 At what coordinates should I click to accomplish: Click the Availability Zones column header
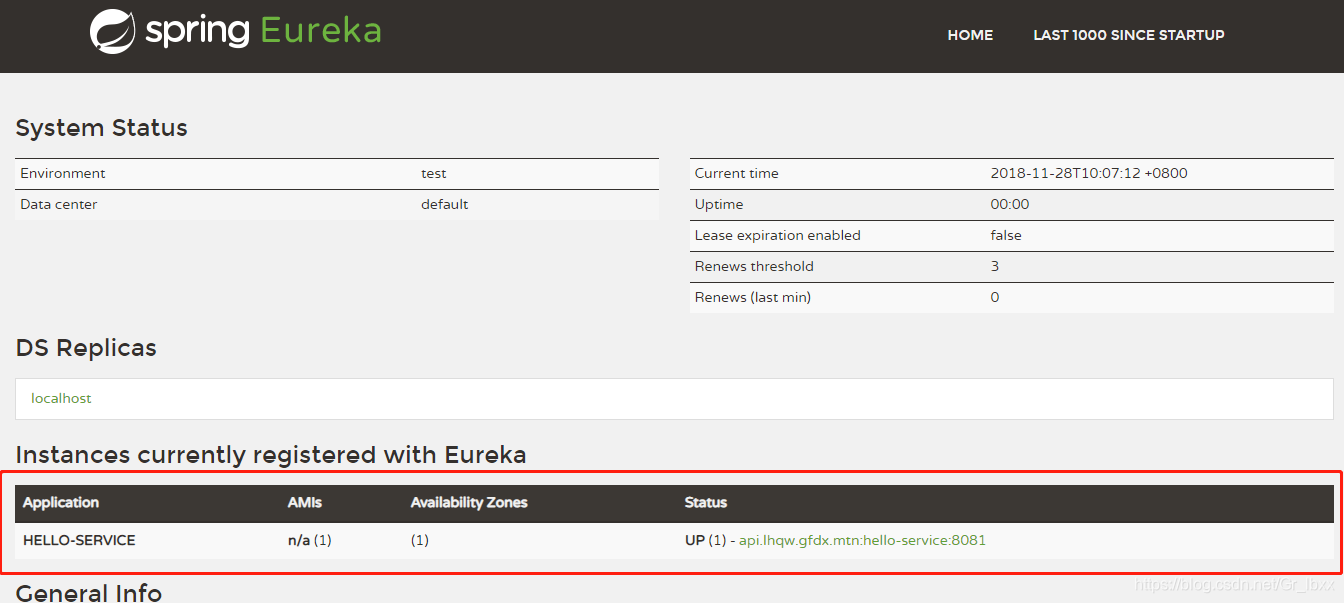pyautogui.click(x=469, y=502)
